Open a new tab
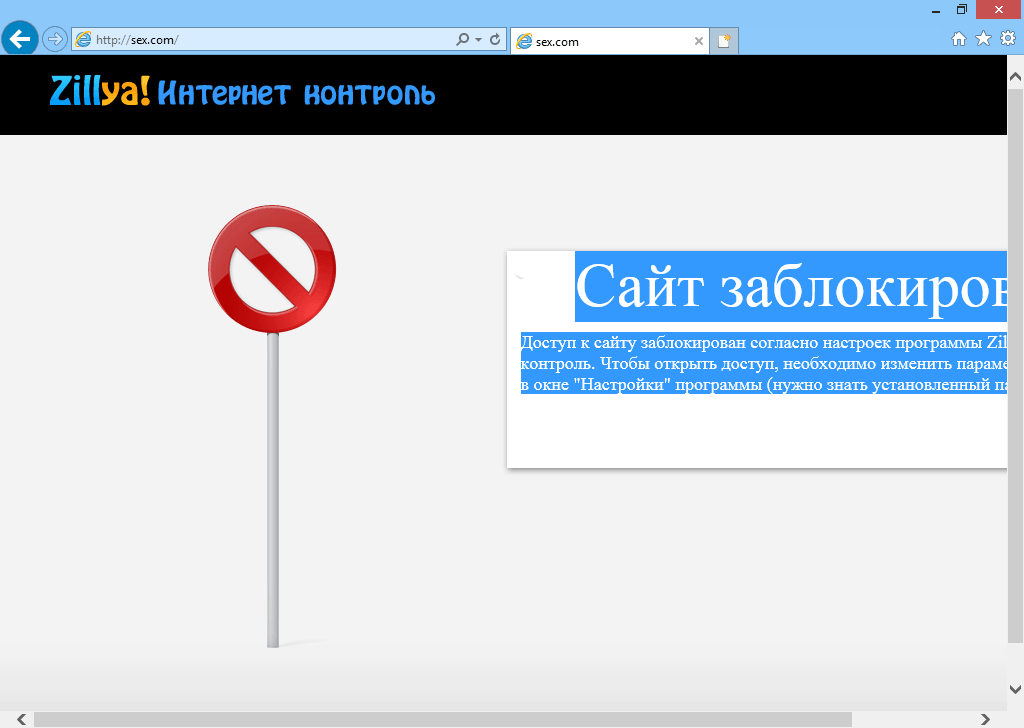1024x728 pixels. coord(724,41)
